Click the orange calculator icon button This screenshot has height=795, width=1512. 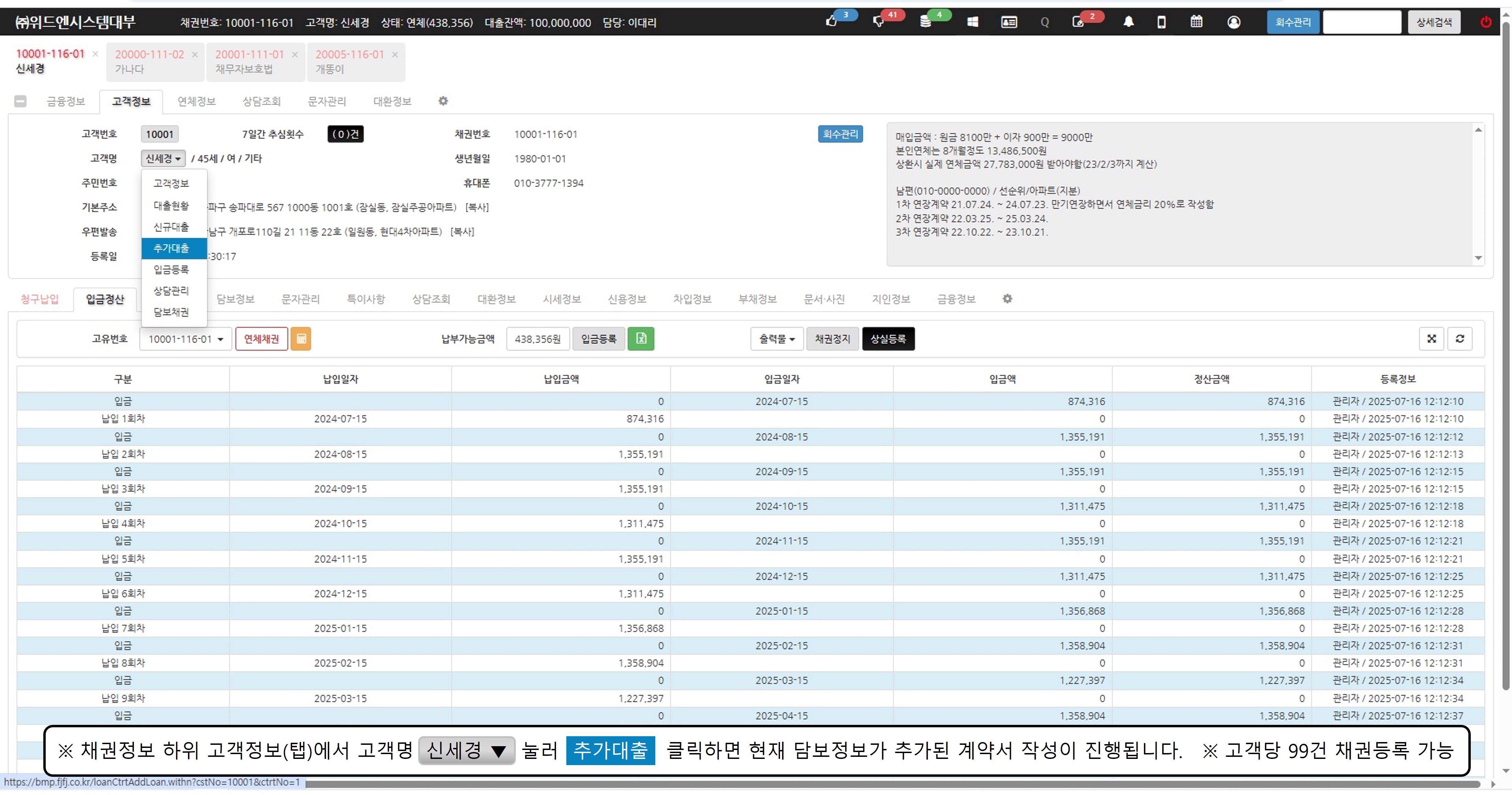pyautogui.click(x=301, y=339)
